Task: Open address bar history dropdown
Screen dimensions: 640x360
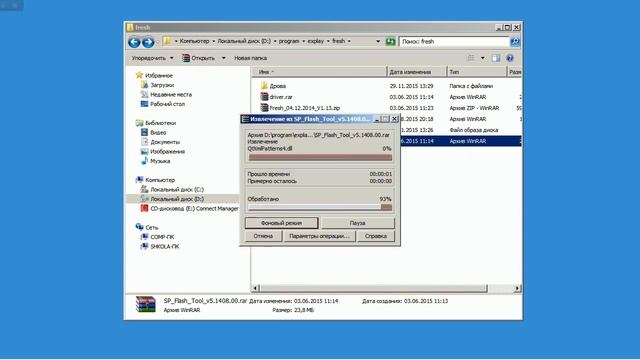Action: [x=378, y=41]
